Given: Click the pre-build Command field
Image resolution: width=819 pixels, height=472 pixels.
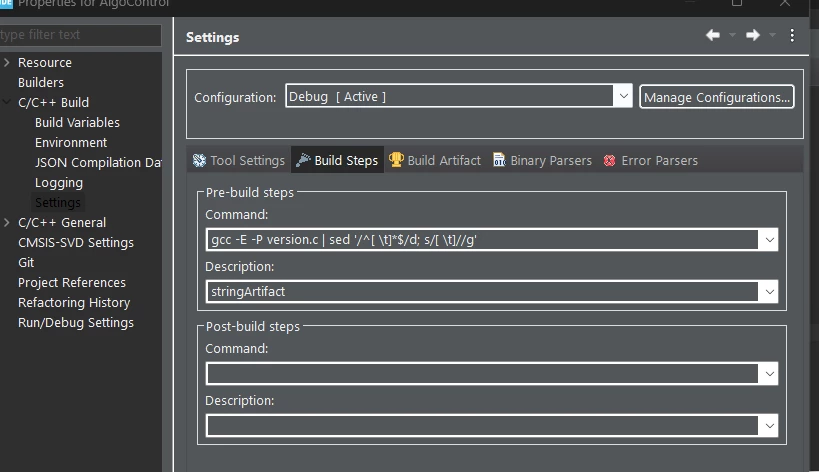Looking at the screenshot, I should click(x=482, y=240).
